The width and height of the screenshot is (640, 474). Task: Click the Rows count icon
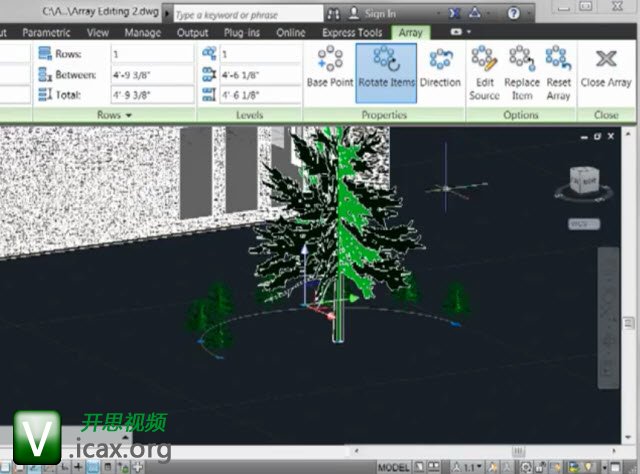(x=44, y=53)
